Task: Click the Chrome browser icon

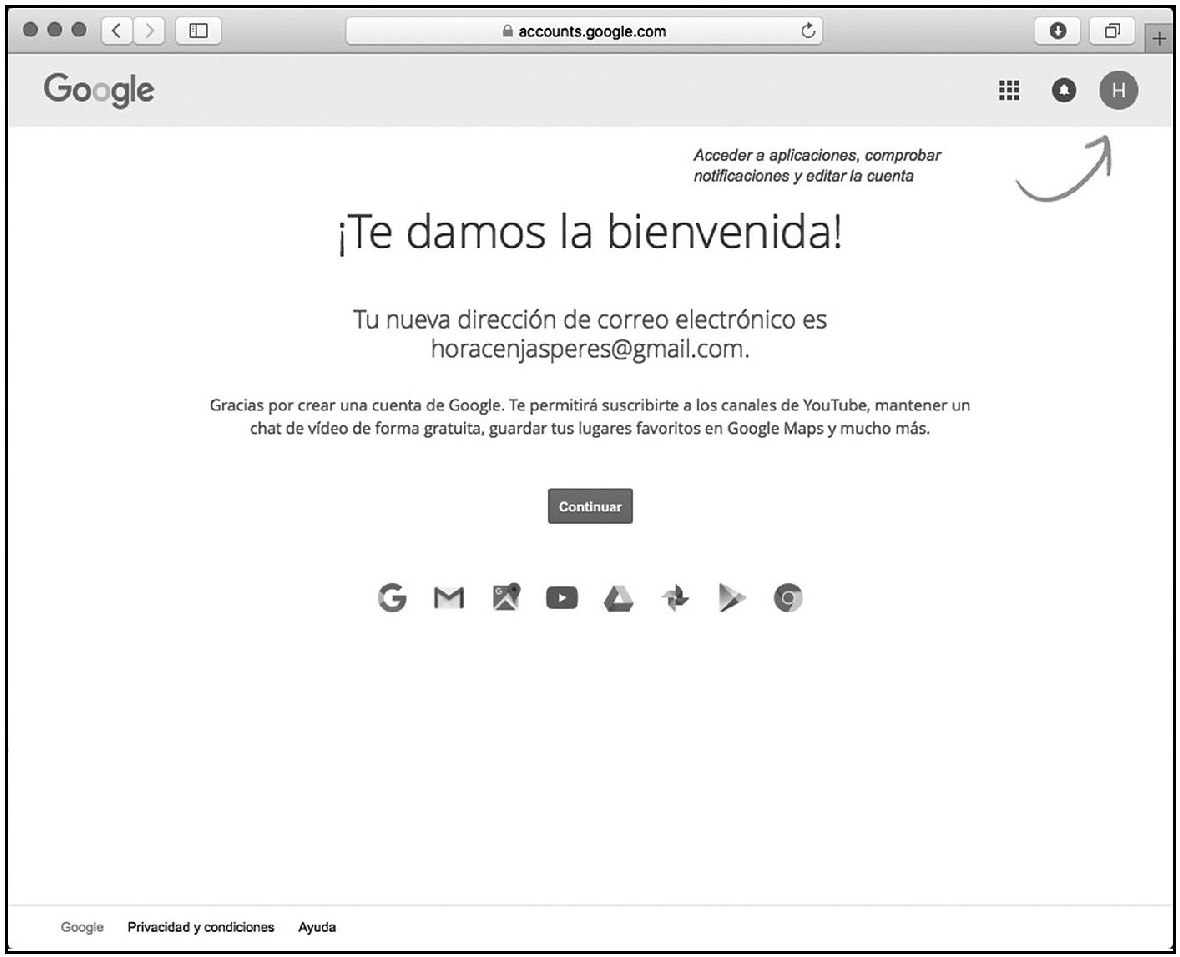Action: [789, 598]
